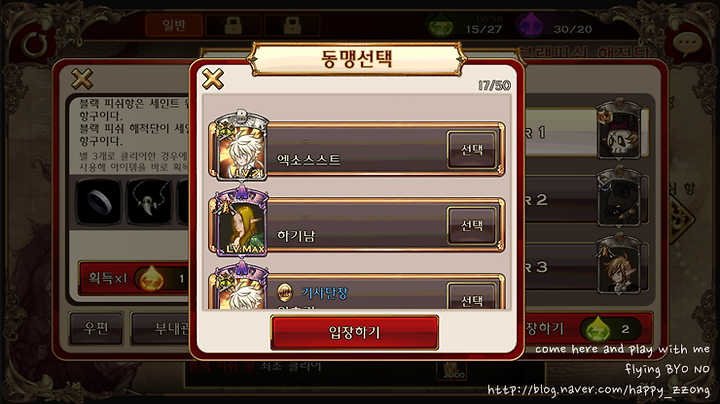720x404 pixels.
Task: Tap the red 입장하기 enter button
Action: [x=354, y=332]
